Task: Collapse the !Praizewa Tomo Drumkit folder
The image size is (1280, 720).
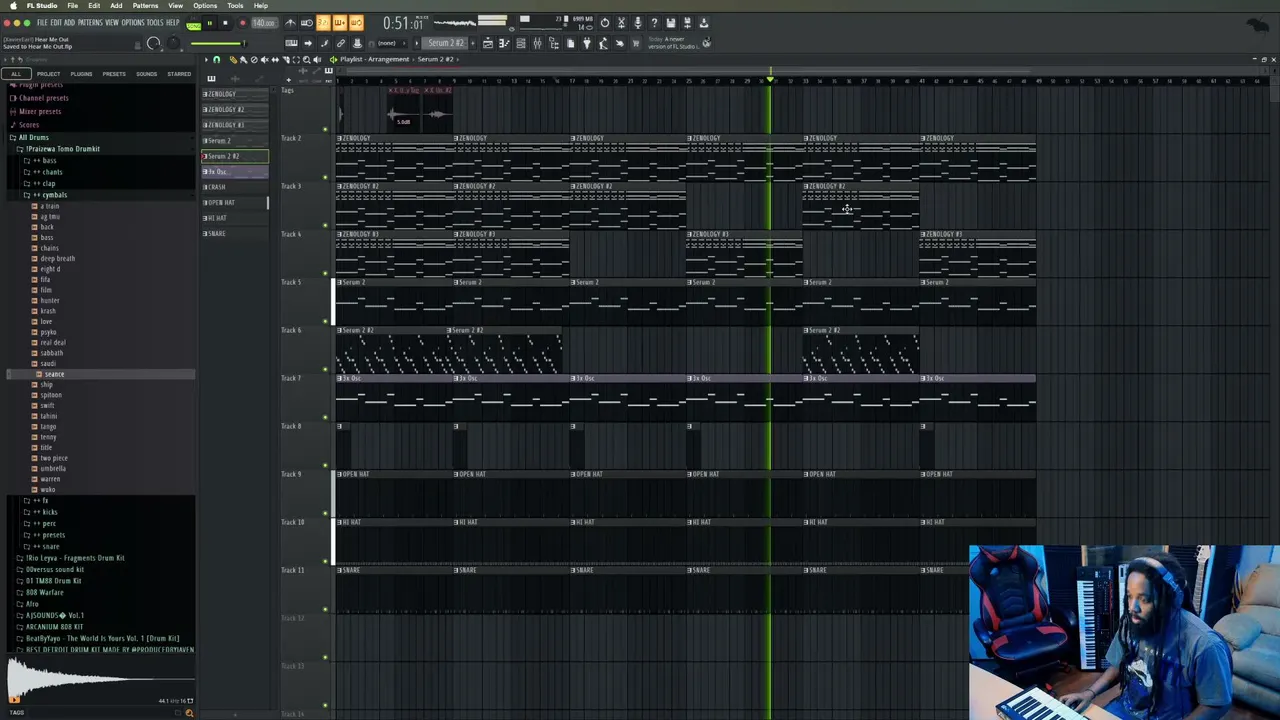Action: coord(62,149)
